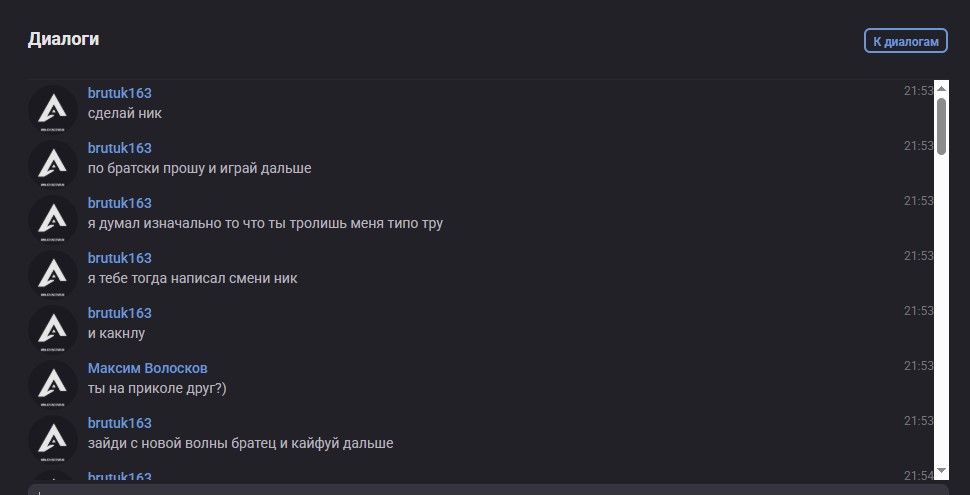Open avatar beside "и какнлу" message
The width and height of the screenshot is (970, 495).
tap(53, 330)
